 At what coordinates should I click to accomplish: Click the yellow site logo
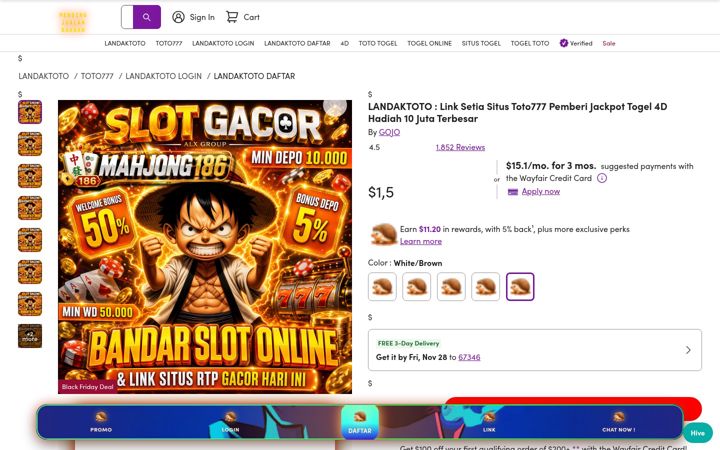73,22
